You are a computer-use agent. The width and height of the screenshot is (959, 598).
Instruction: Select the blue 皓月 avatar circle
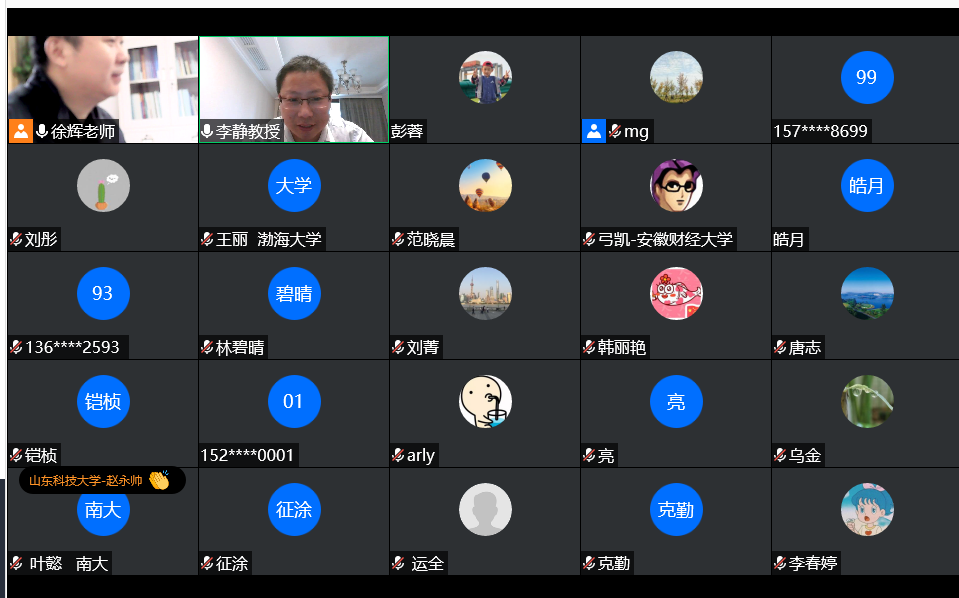click(867, 186)
